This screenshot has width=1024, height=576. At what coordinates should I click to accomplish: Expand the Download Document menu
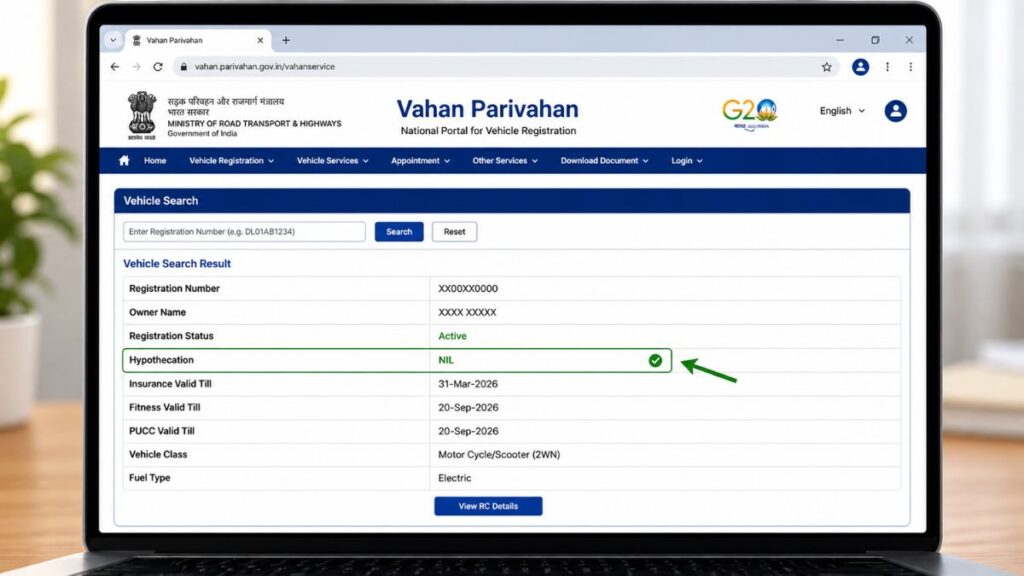click(604, 161)
